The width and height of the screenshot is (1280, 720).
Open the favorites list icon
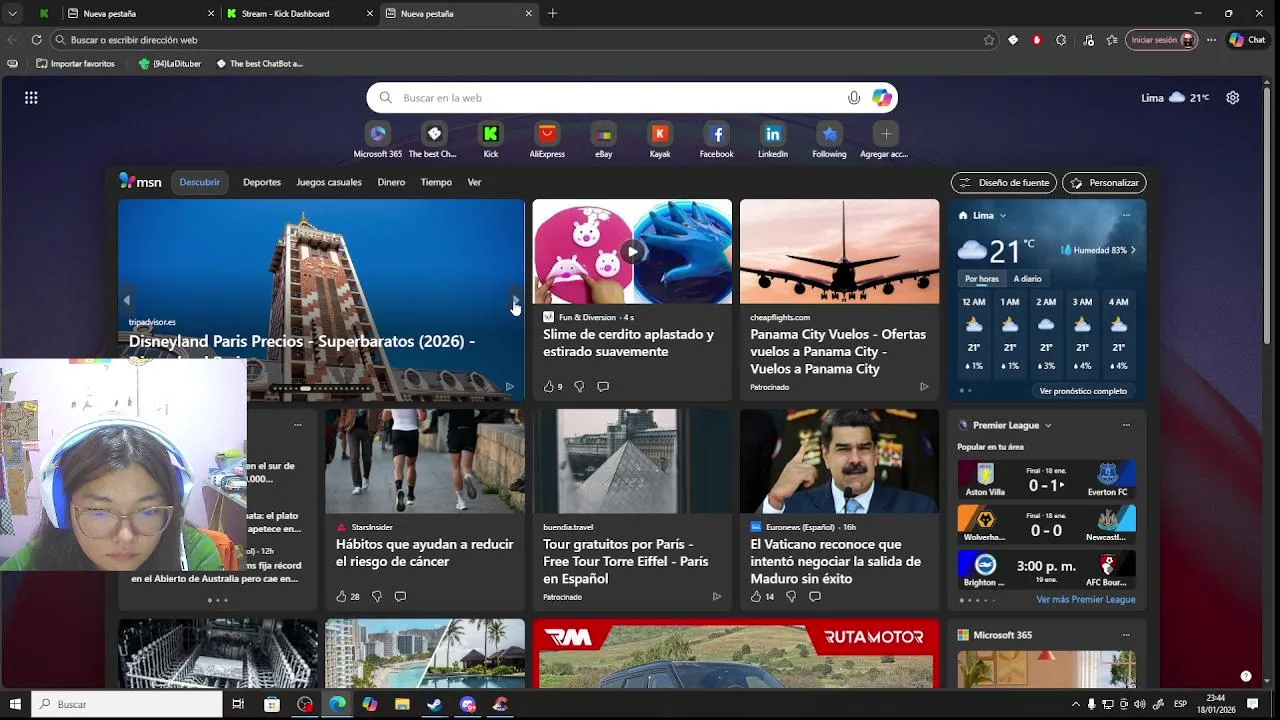(1112, 40)
